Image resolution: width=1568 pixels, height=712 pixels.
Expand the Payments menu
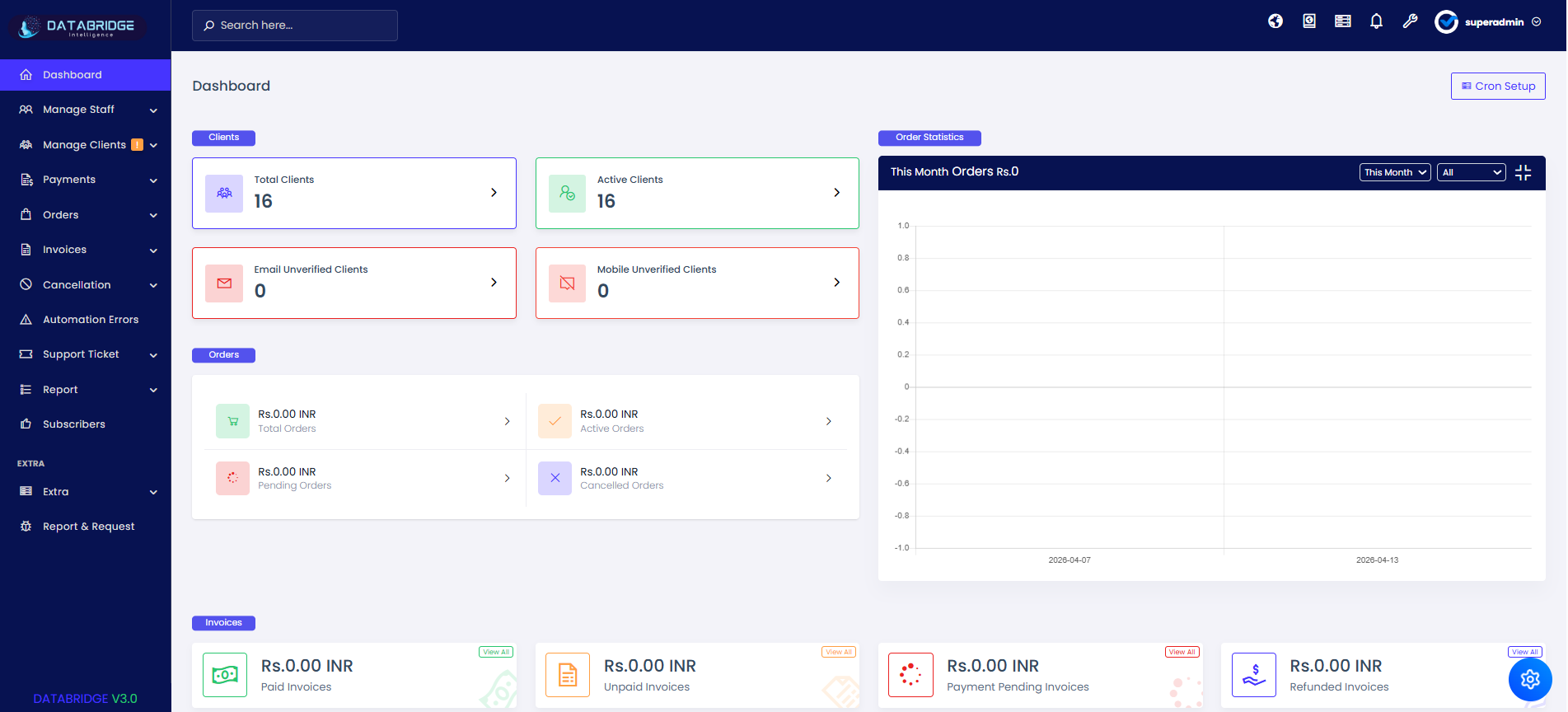click(153, 180)
